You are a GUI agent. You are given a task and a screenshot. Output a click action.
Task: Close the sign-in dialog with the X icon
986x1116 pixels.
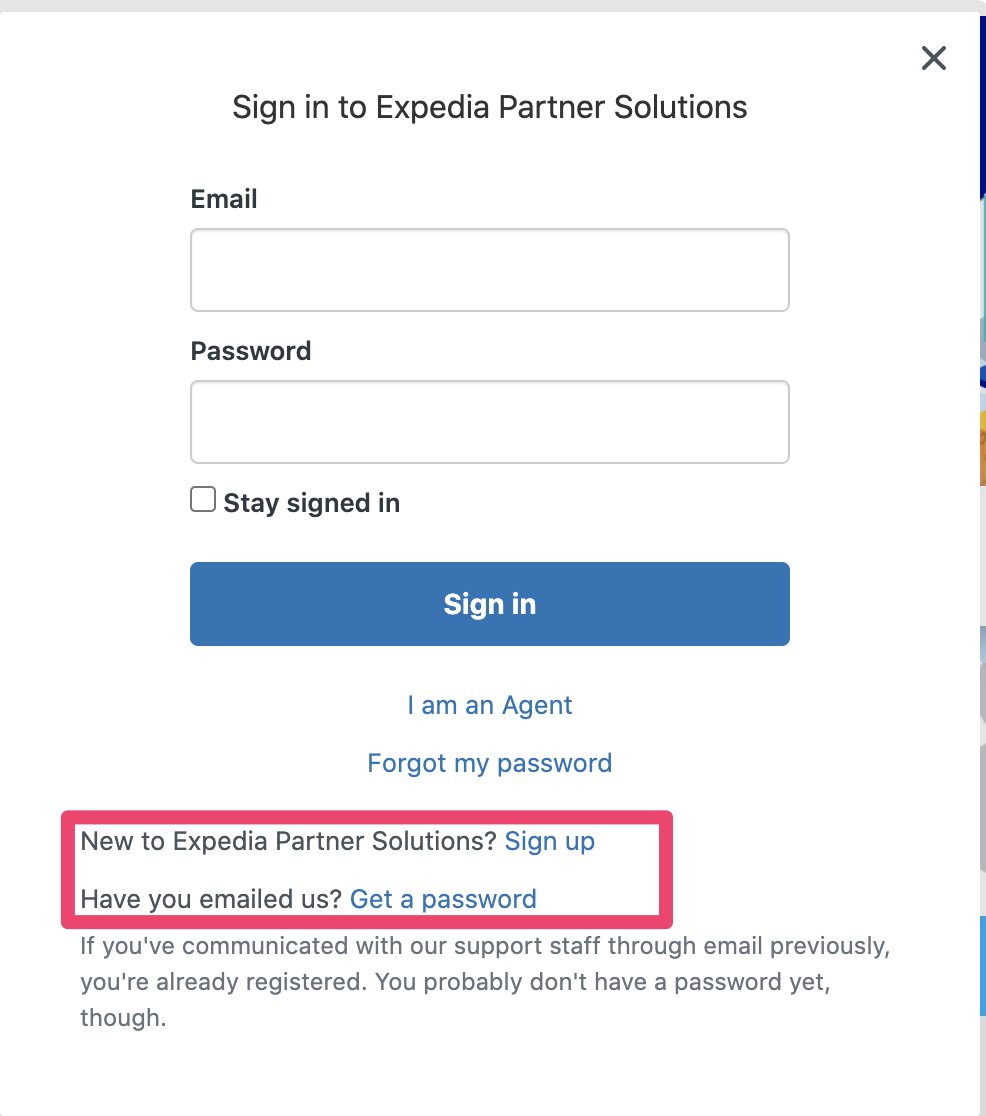click(x=933, y=58)
